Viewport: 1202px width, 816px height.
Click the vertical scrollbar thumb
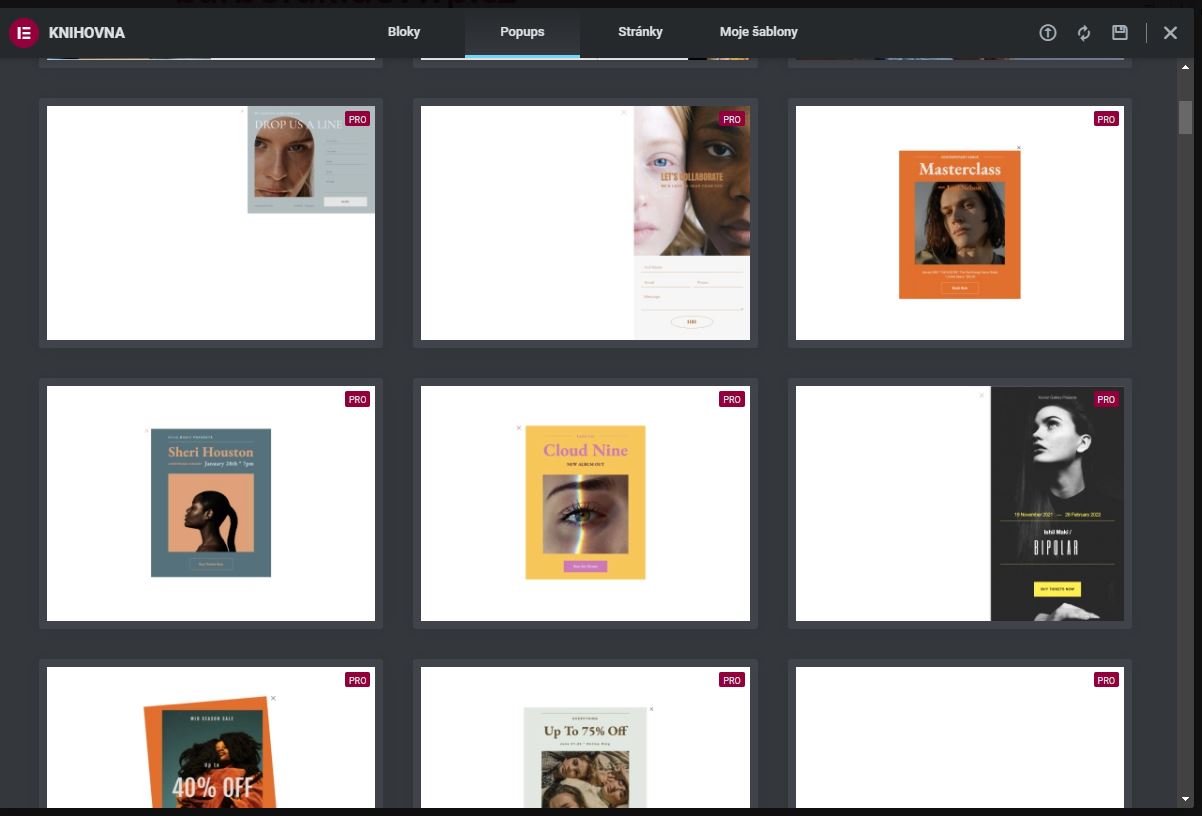(1186, 116)
